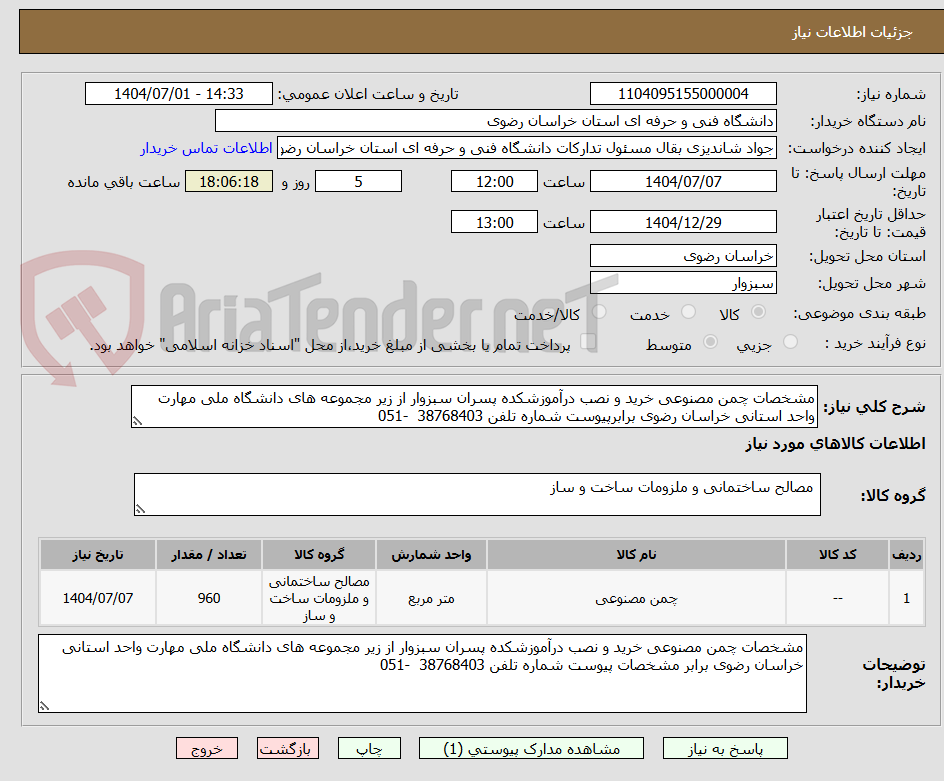Click the dark header bar جزئیات اطلاعات نیاز
The height and width of the screenshot is (781, 944).
[472, 31]
